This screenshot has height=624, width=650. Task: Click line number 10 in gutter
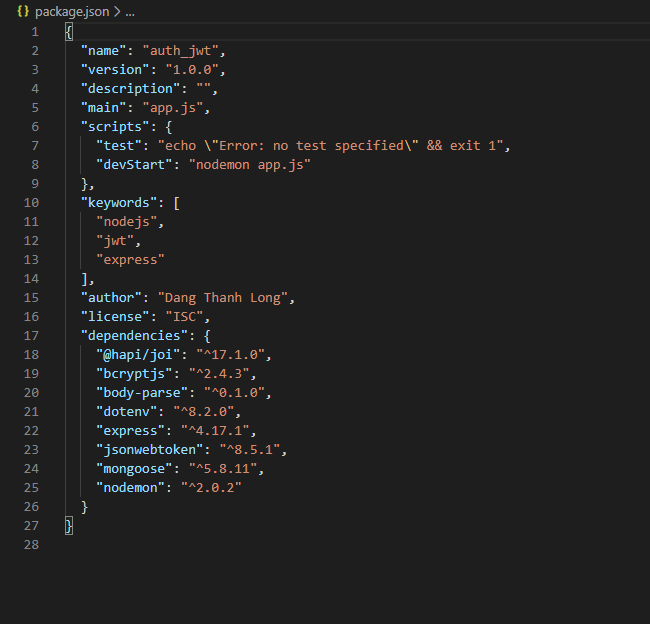coord(32,203)
